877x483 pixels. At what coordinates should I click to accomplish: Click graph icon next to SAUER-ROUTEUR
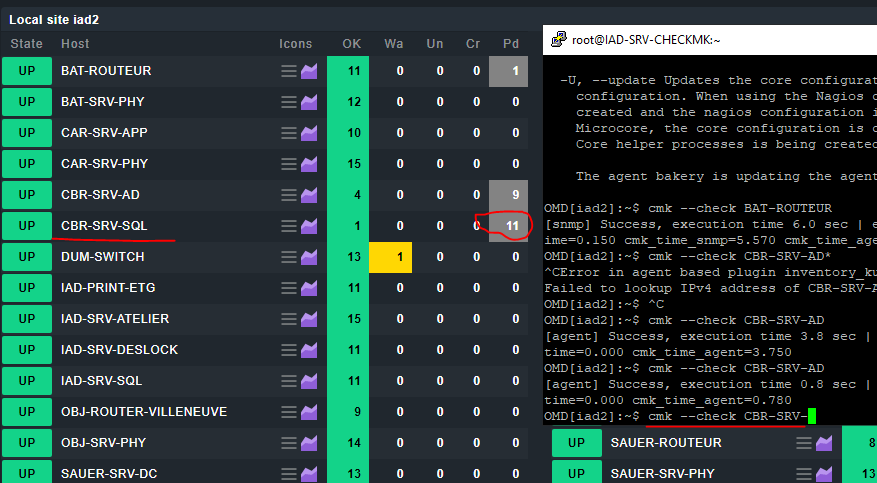(825, 443)
